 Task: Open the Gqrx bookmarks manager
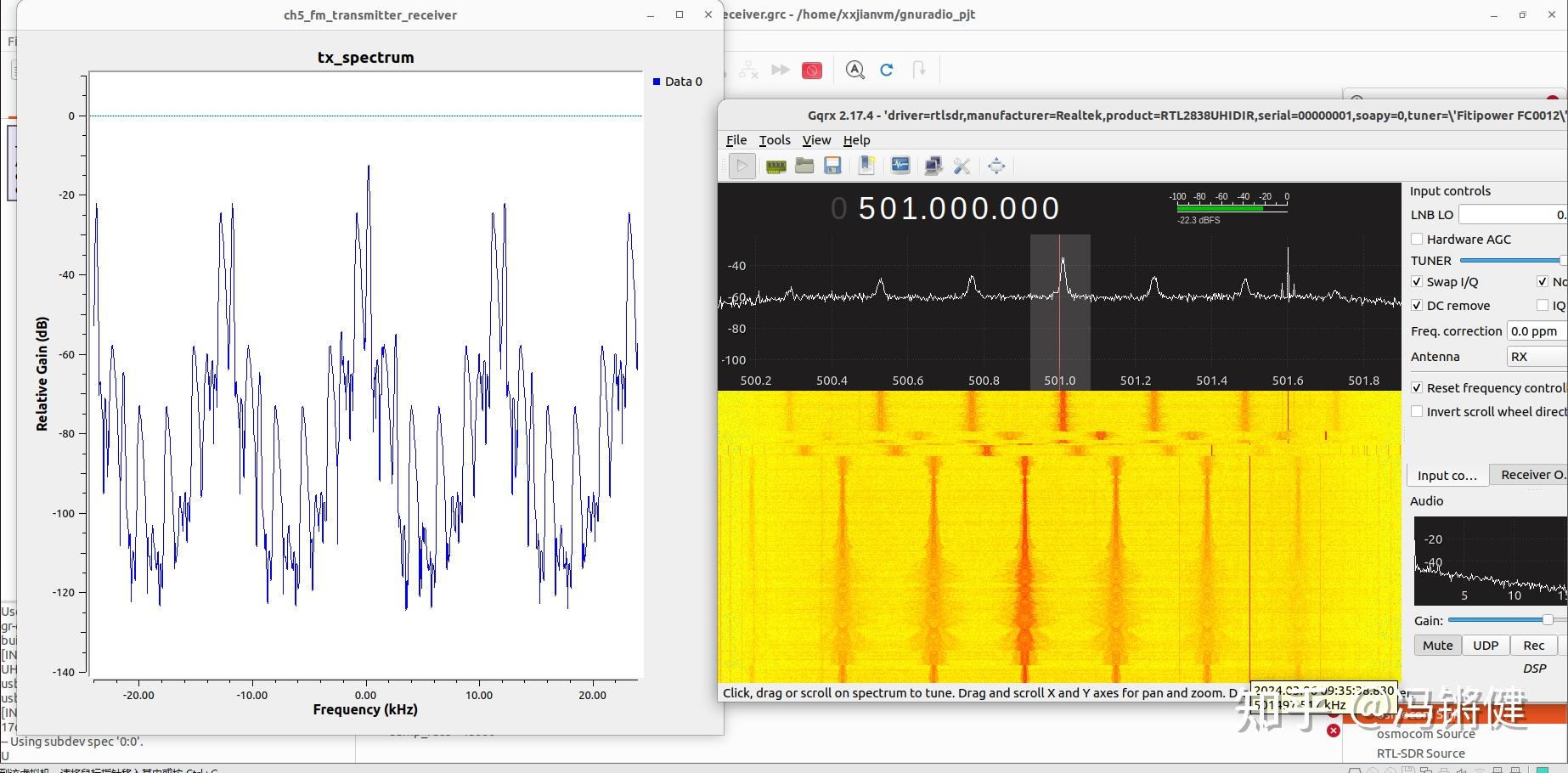(866, 166)
